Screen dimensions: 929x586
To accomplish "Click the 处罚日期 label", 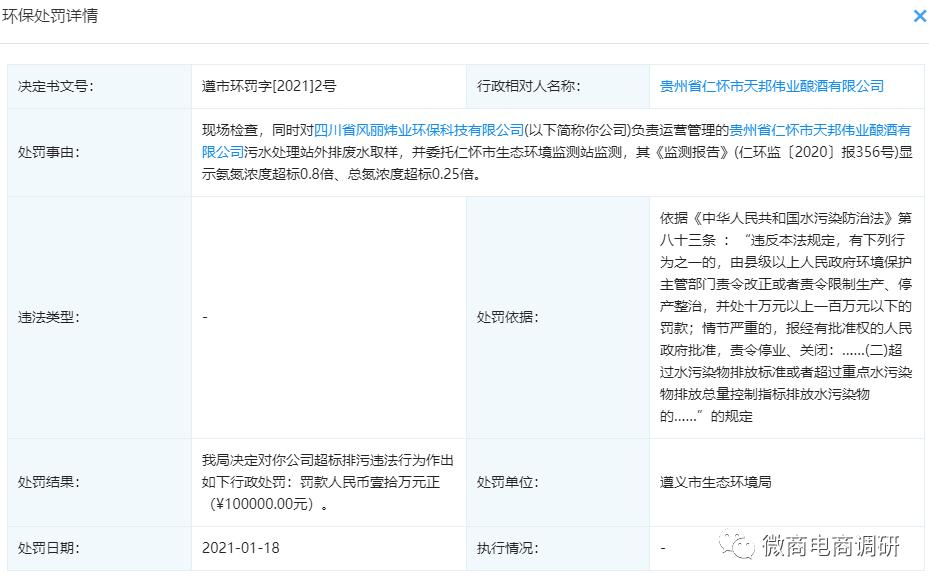I will [49, 548].
